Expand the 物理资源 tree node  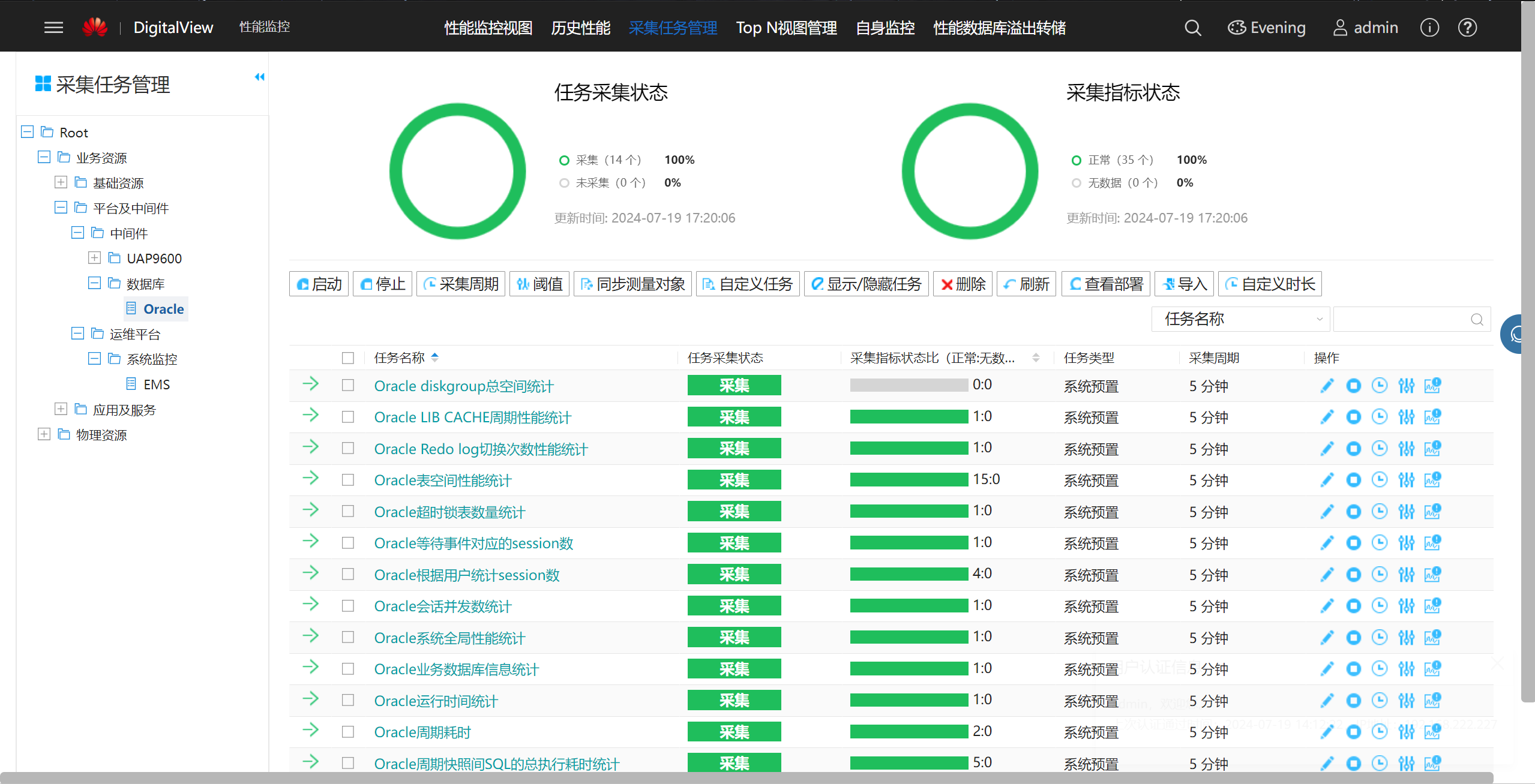point(44,434)
